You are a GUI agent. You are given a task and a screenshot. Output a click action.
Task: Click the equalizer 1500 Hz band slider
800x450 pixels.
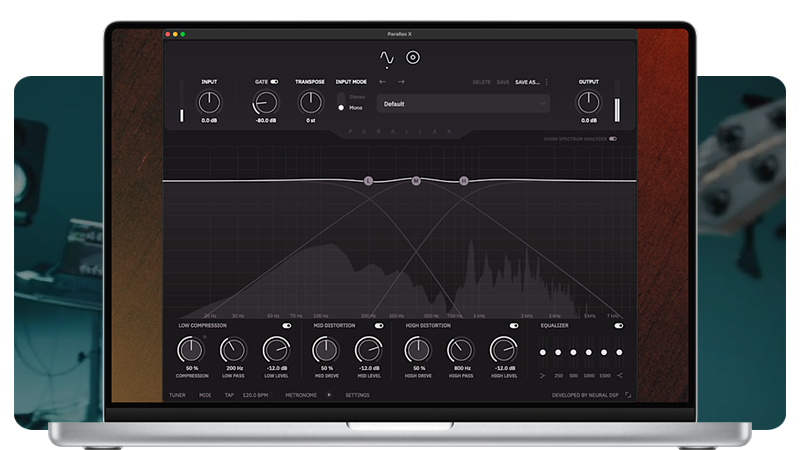pos(604,352)
